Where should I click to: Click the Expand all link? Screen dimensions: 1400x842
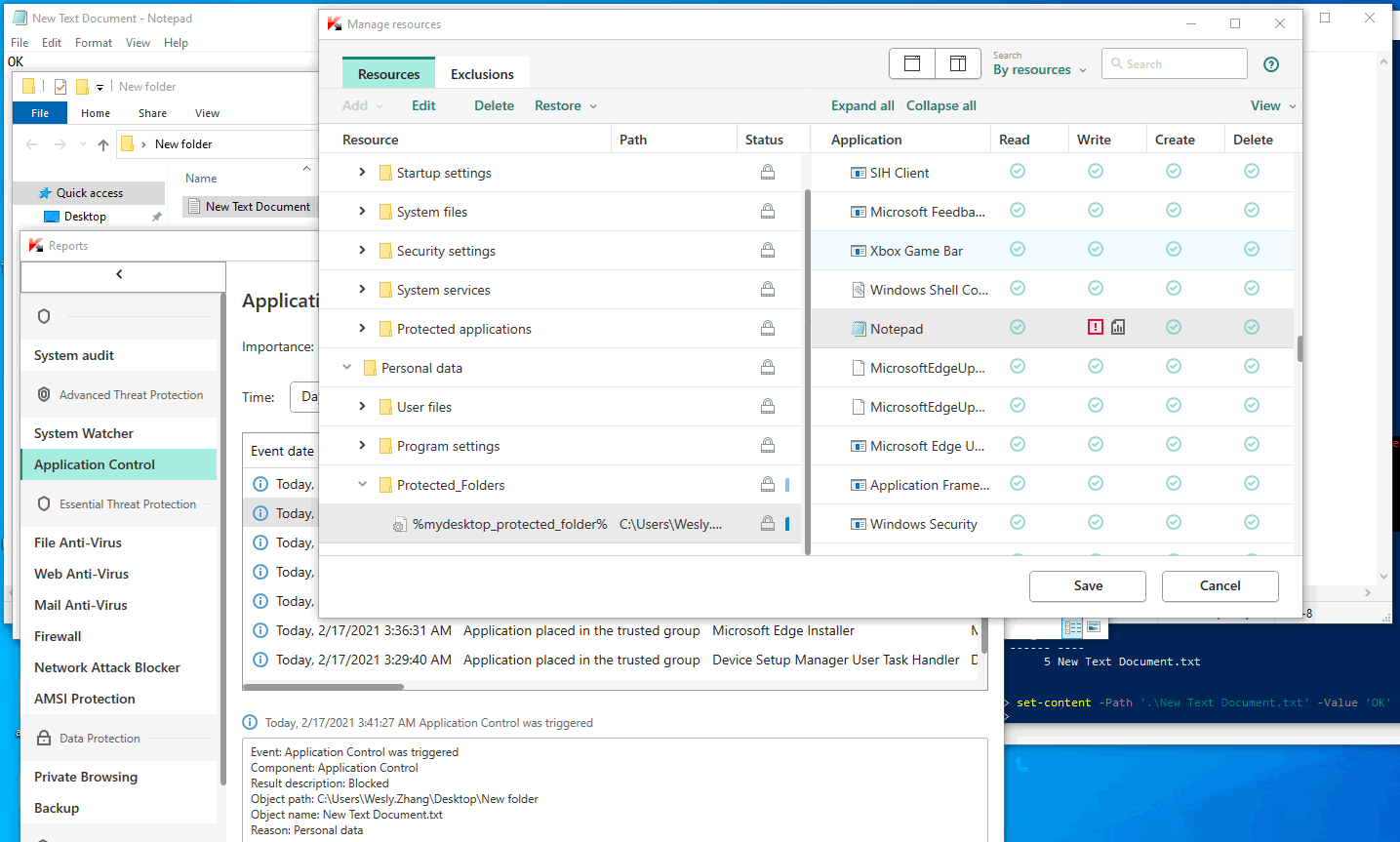862,105
